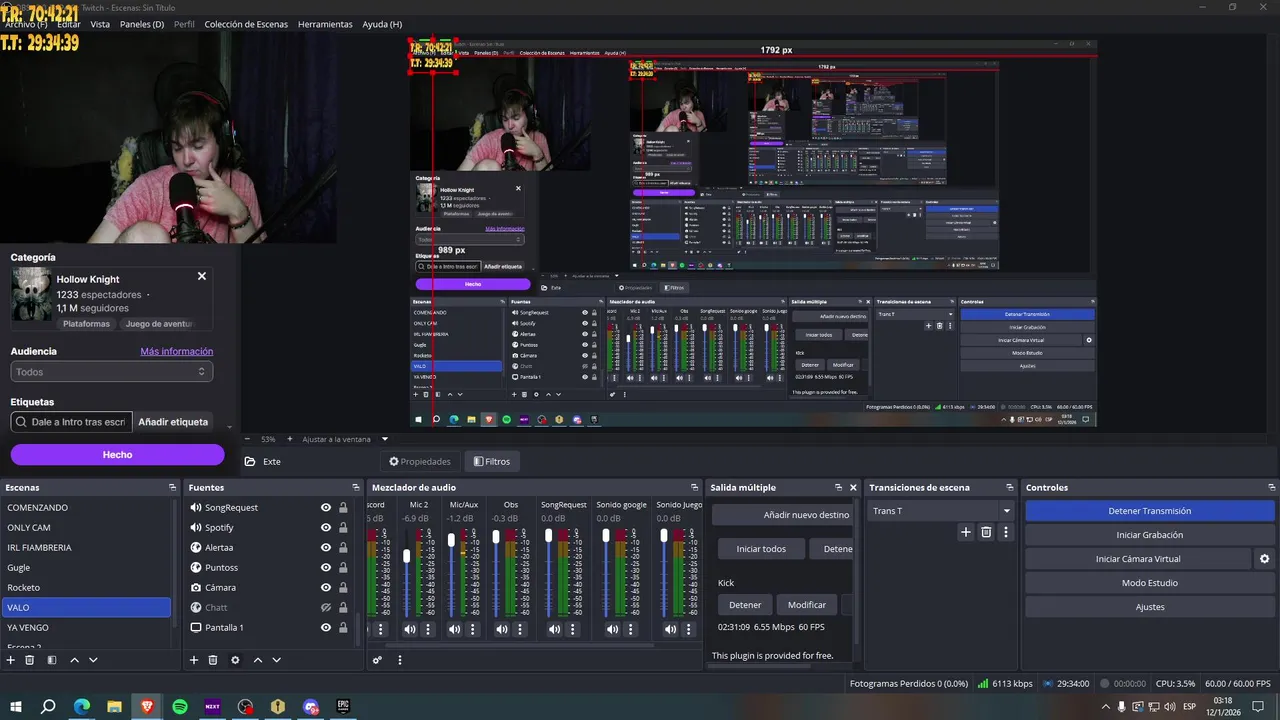The width and height of the screenshot is (1280, 720).
Task: Hide the Alertaa source
Action: [325, 547]
